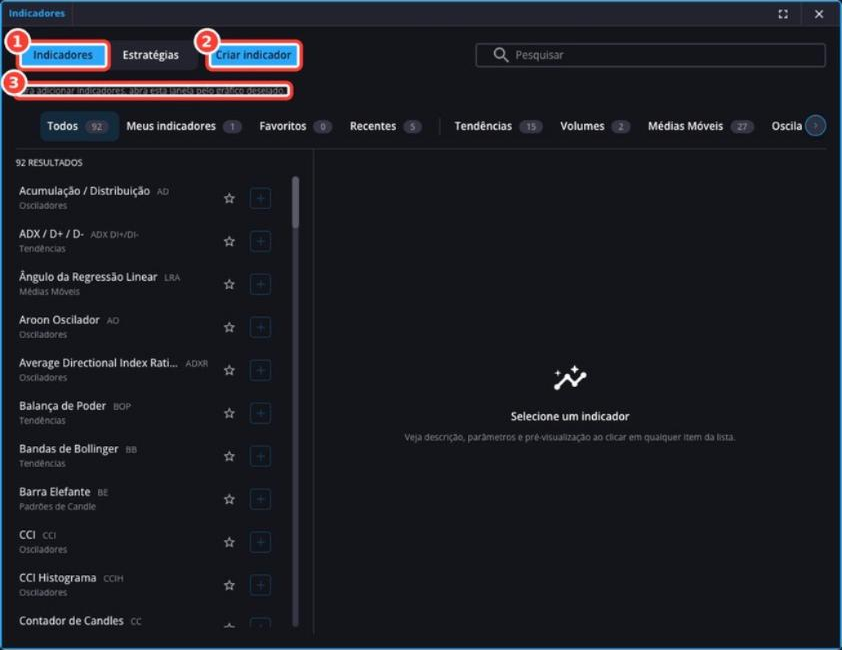Click the indicator list vertical scrollbar
842x650 pixels.
tap(295, 203)
